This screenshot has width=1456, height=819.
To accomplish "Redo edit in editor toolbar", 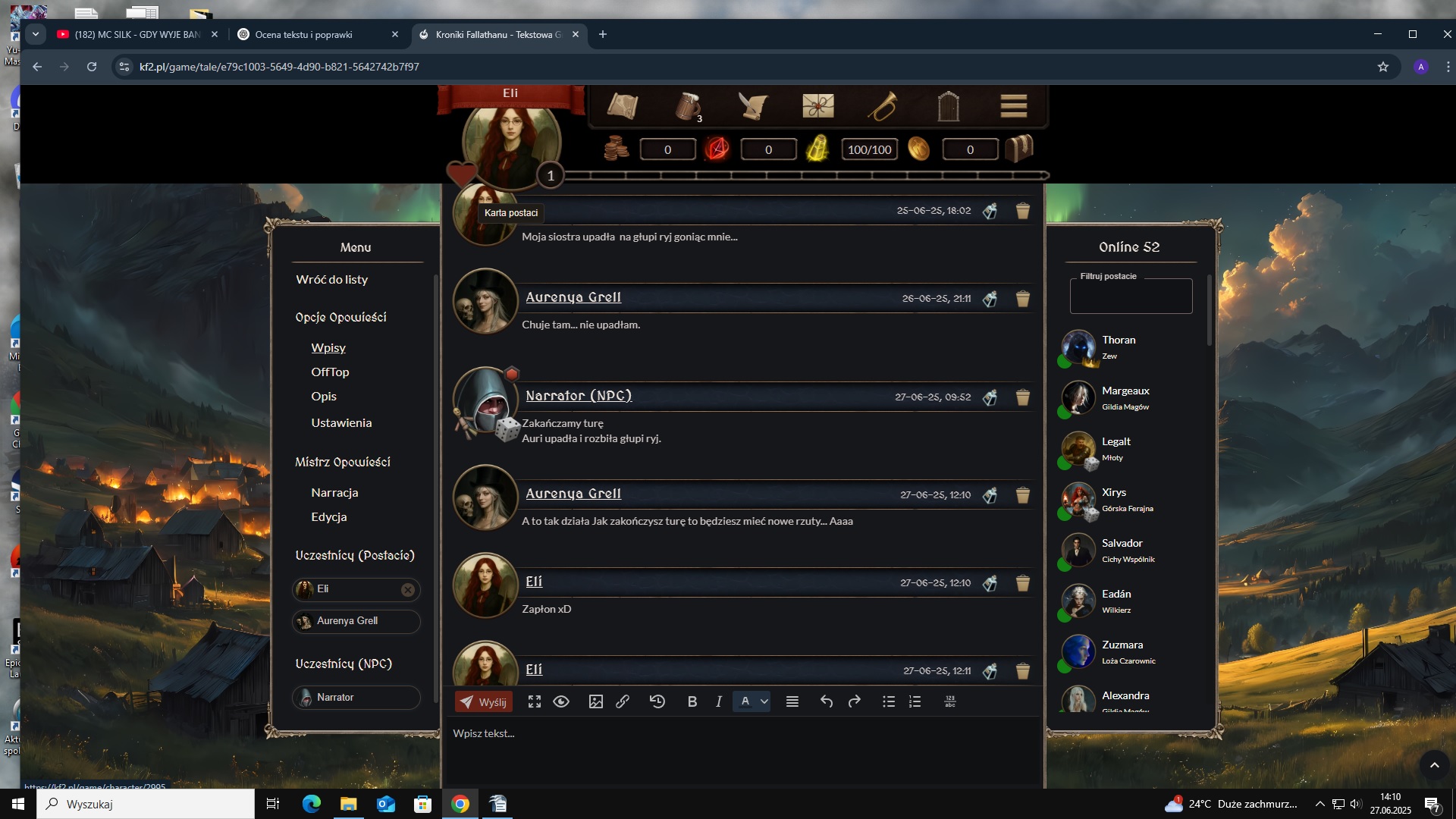I will pyautogui.click(x=855, y=702).
